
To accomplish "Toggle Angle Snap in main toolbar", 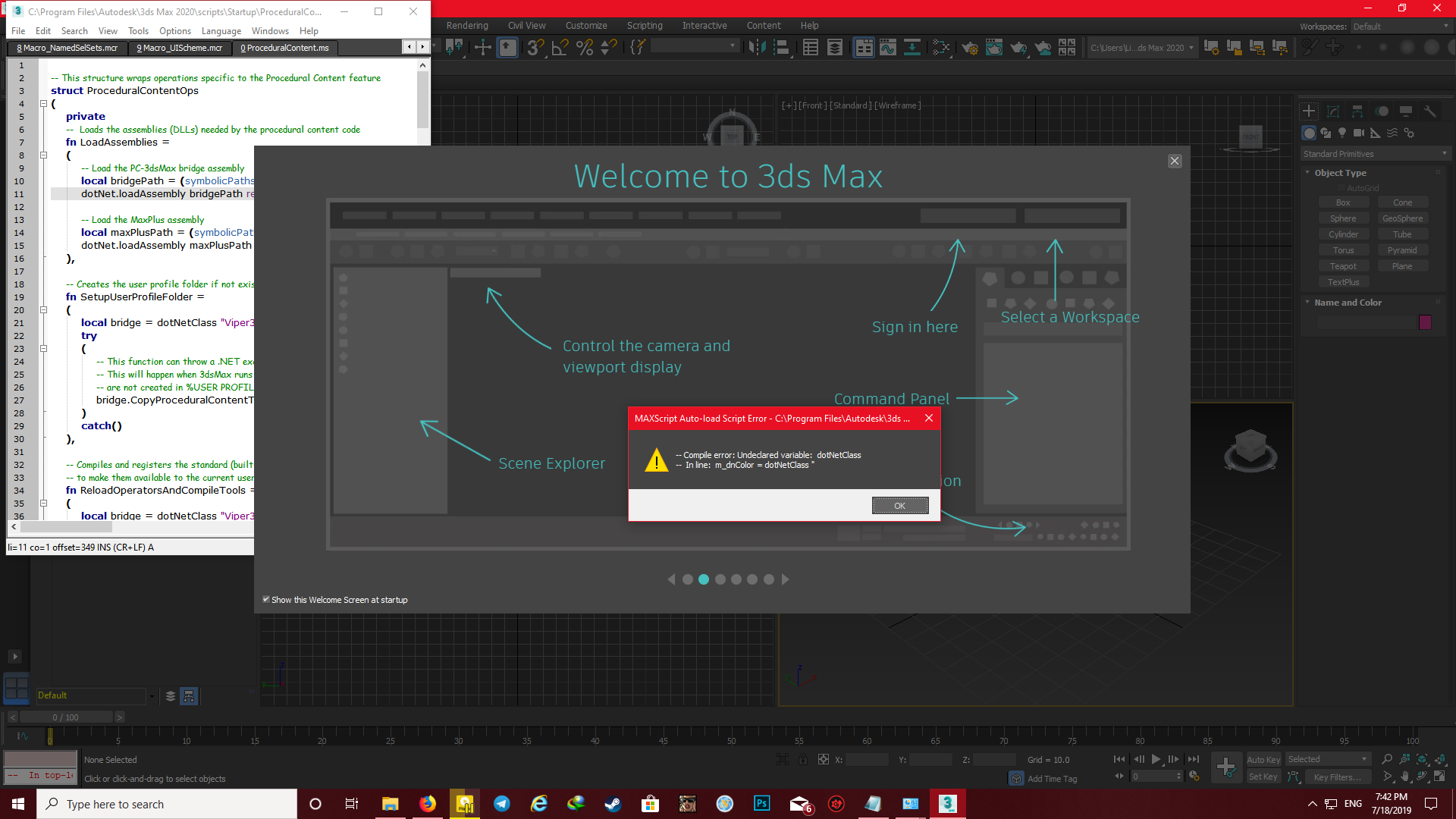I will coord(560,48).
